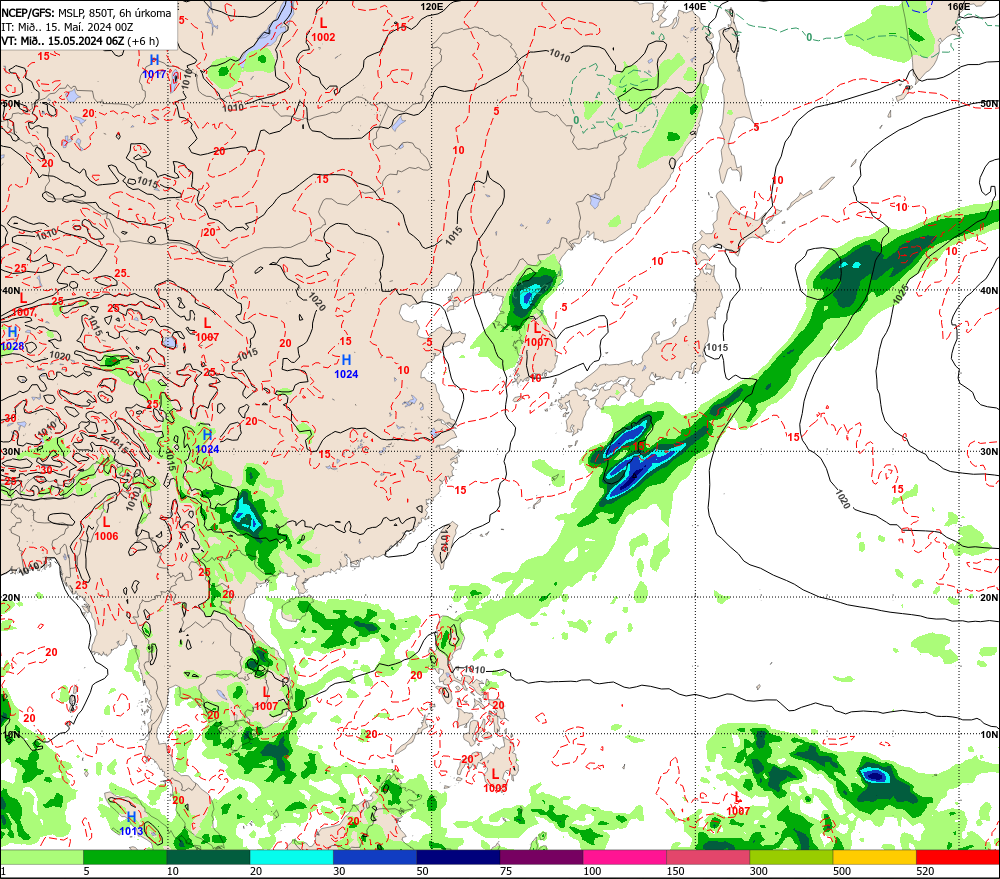Click the dark green 10–20 mm legend swatch
The width and height of the screenshot is (1000, 879).
click(209, 857)
